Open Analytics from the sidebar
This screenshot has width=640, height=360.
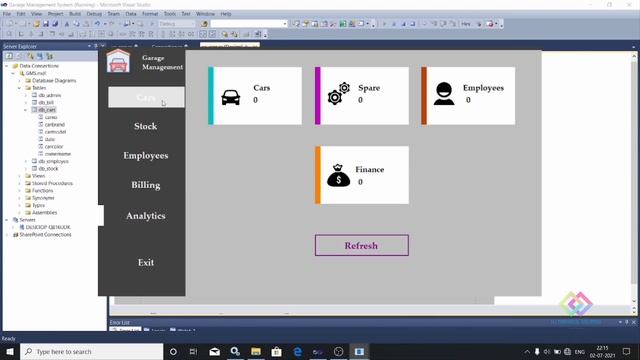click(146, 216)
